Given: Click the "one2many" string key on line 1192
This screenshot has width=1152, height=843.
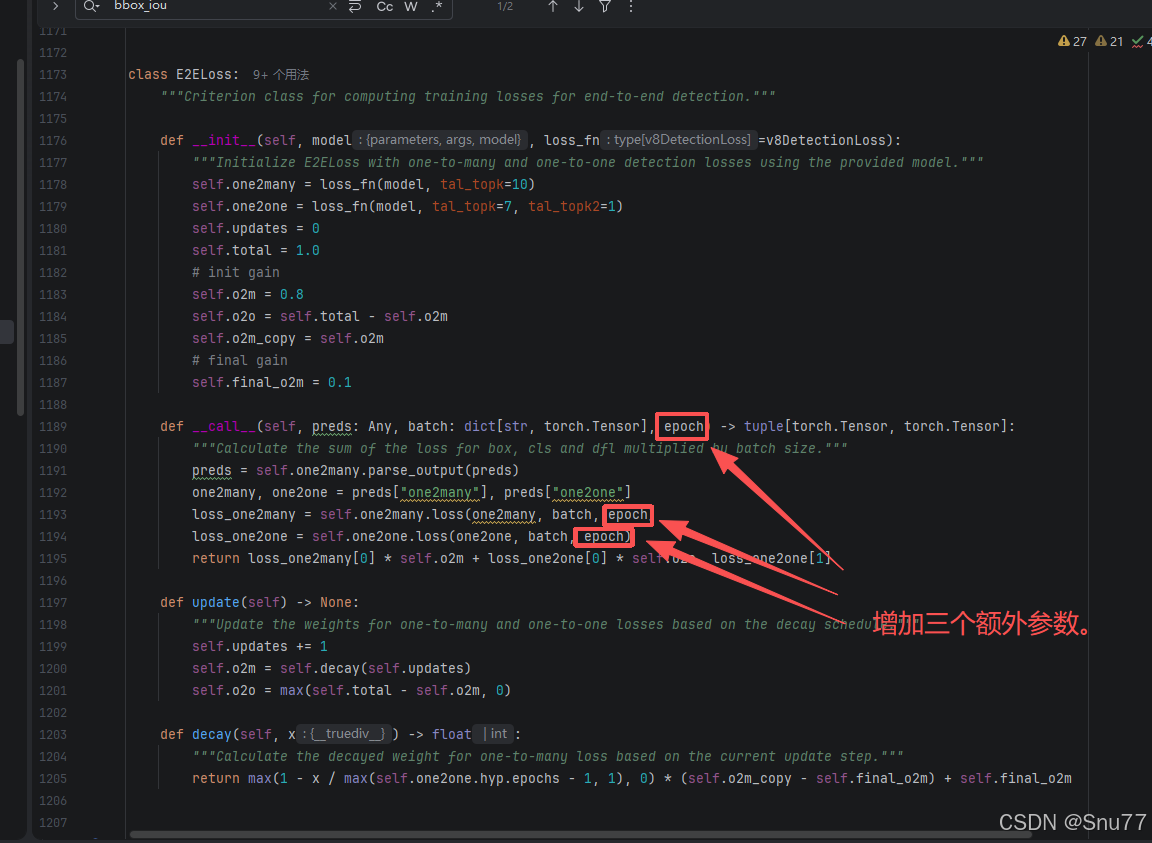Looking at the screenshot, I should 439,492.
